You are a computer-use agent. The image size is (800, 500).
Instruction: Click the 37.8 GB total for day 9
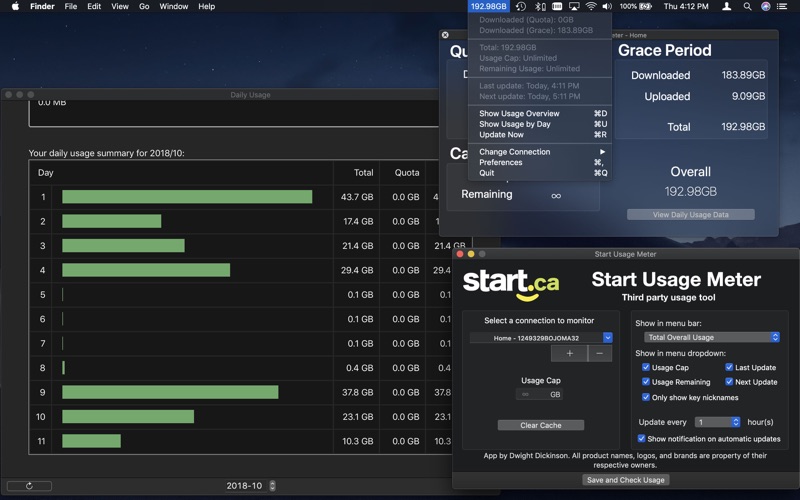click(x=357, y=392)
